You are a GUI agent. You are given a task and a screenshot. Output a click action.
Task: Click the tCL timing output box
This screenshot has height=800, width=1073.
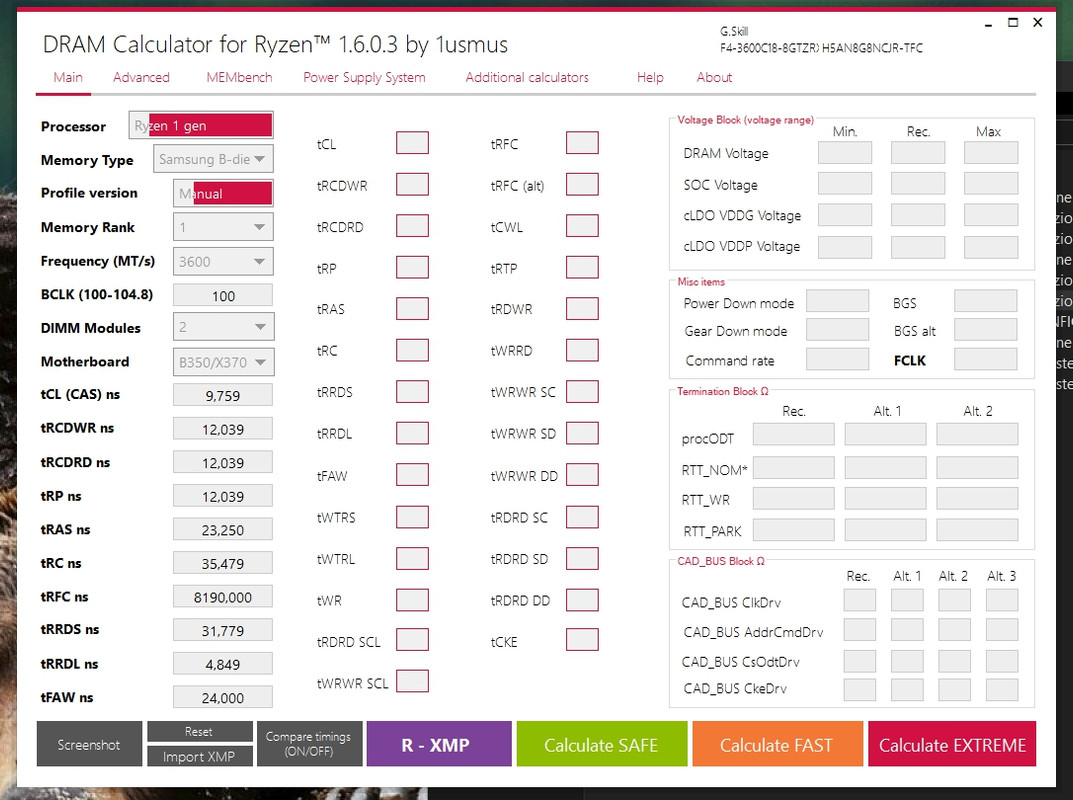coord(412,143)
